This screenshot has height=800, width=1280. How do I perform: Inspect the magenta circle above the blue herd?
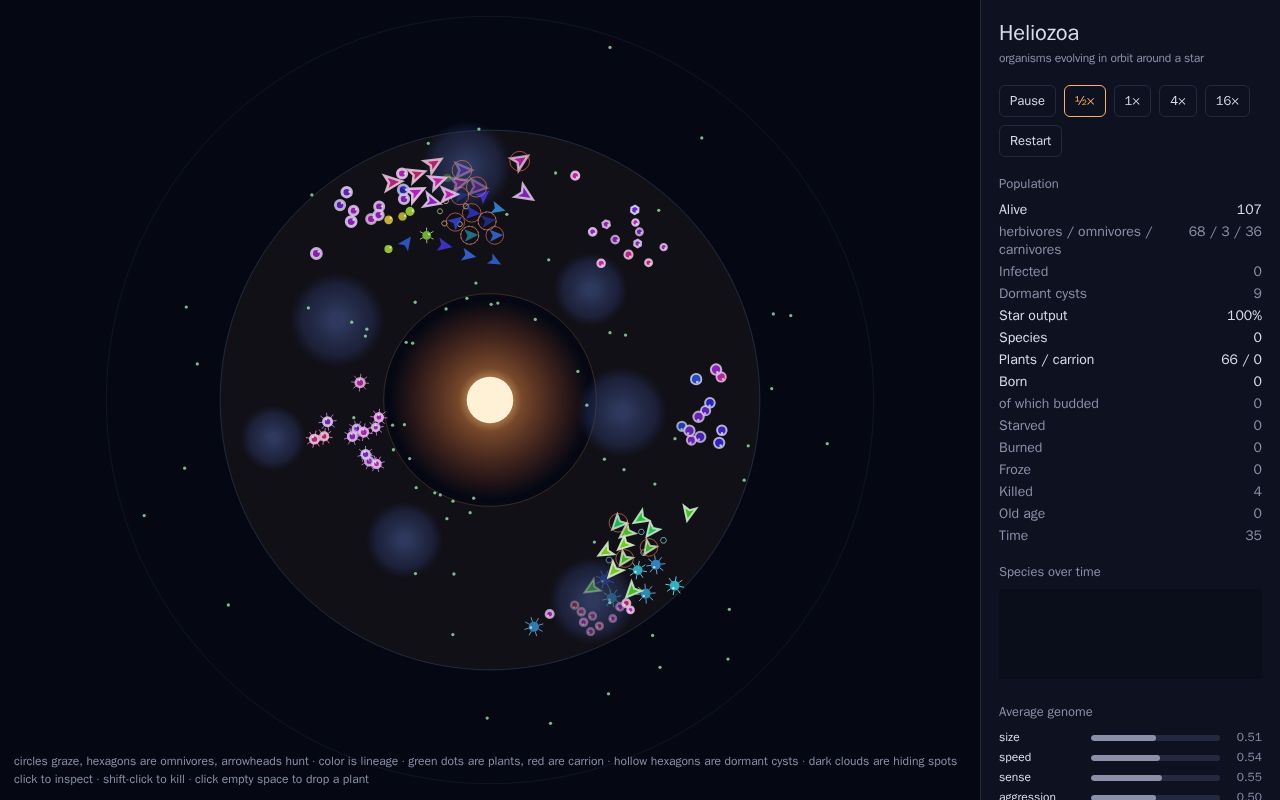point(721,377)
